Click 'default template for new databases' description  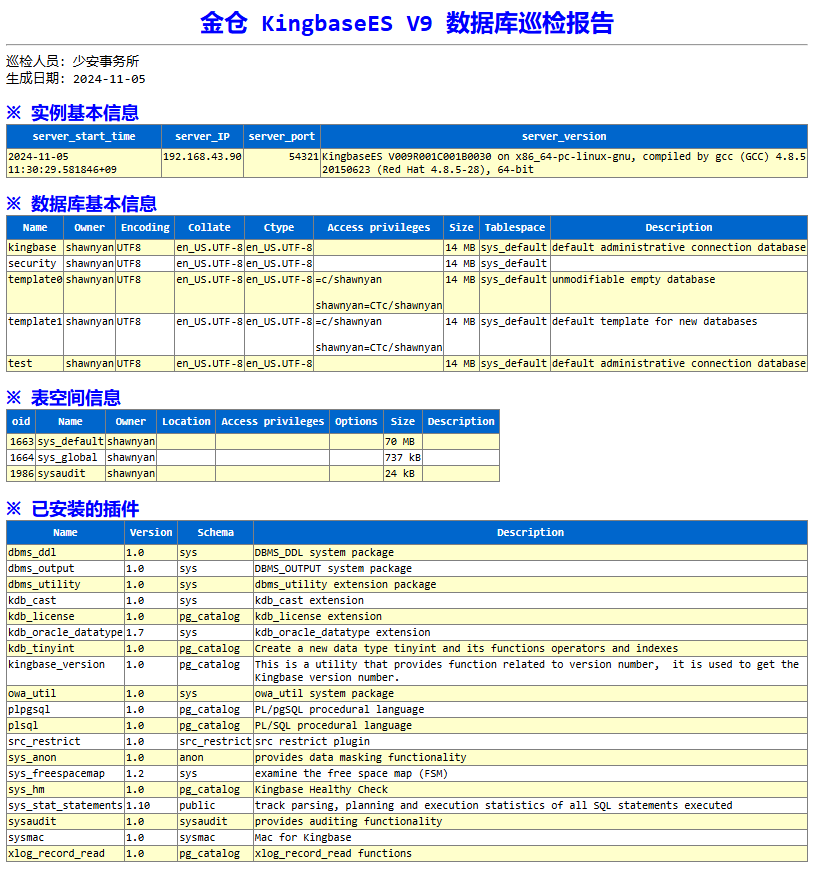tap(654, 322)
